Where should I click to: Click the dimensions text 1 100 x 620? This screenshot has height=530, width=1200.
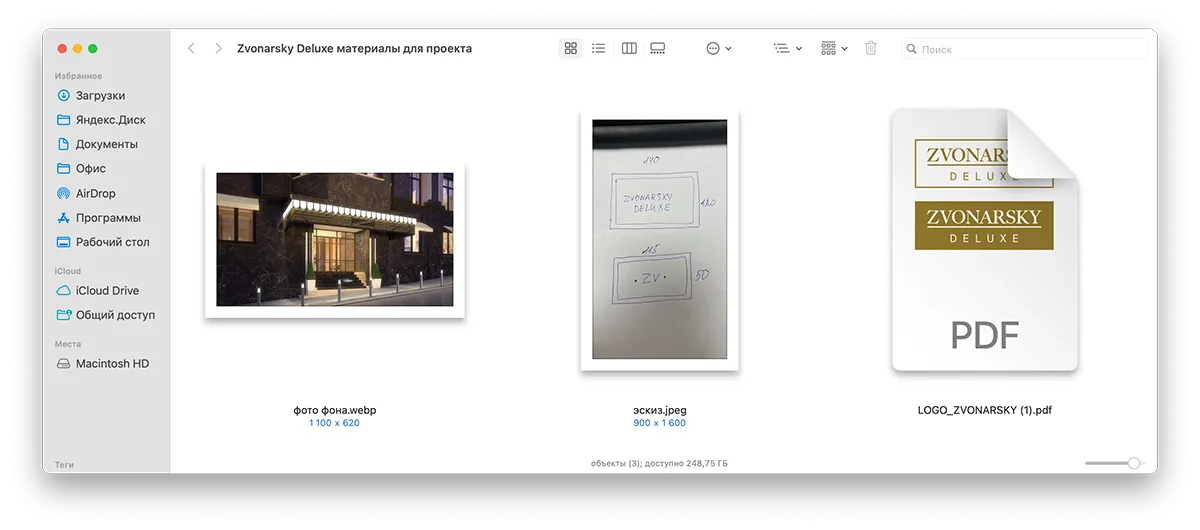[335, 423]
